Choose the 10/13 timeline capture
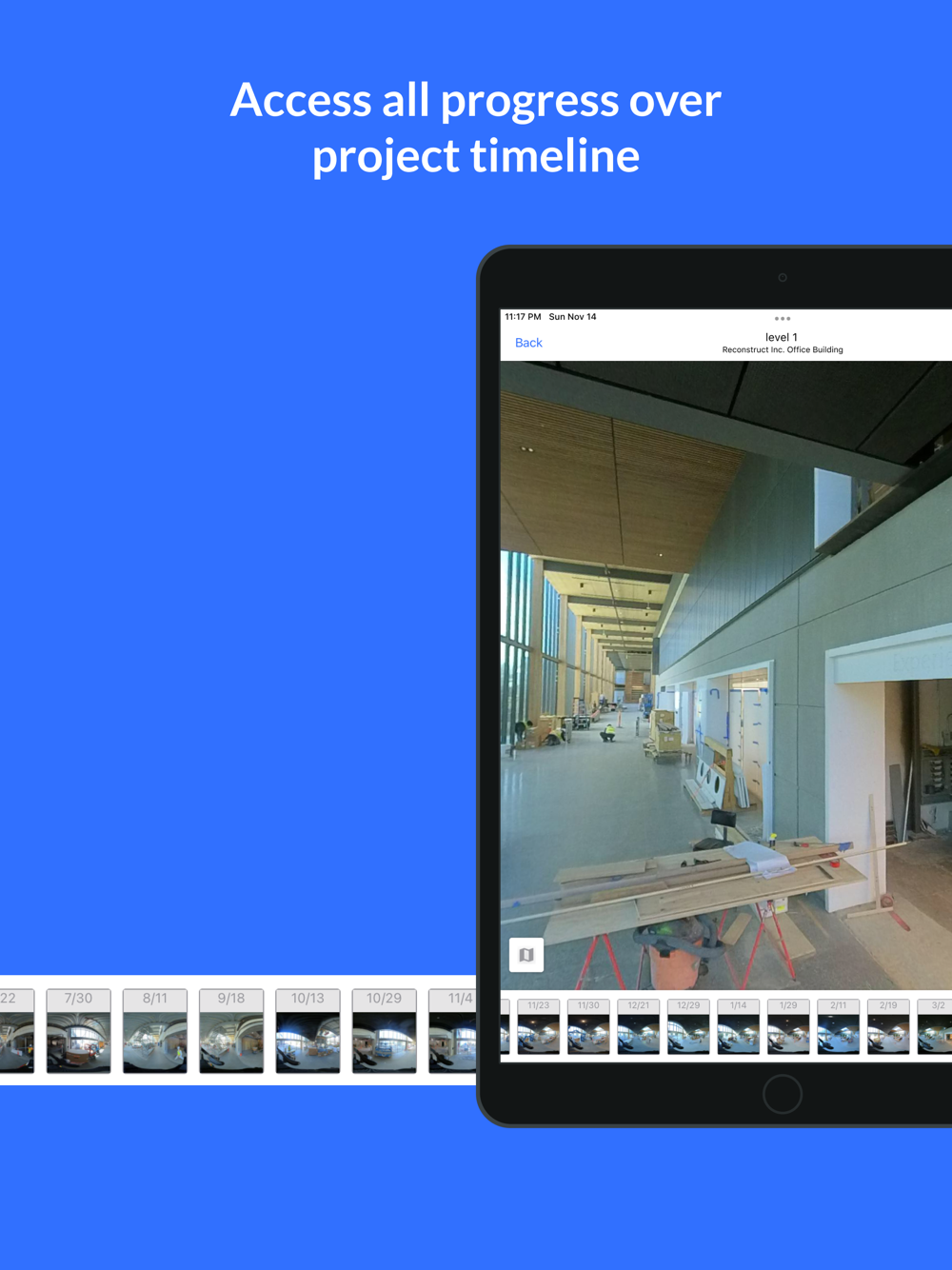952x1270 pixels. coord(307,1032)
